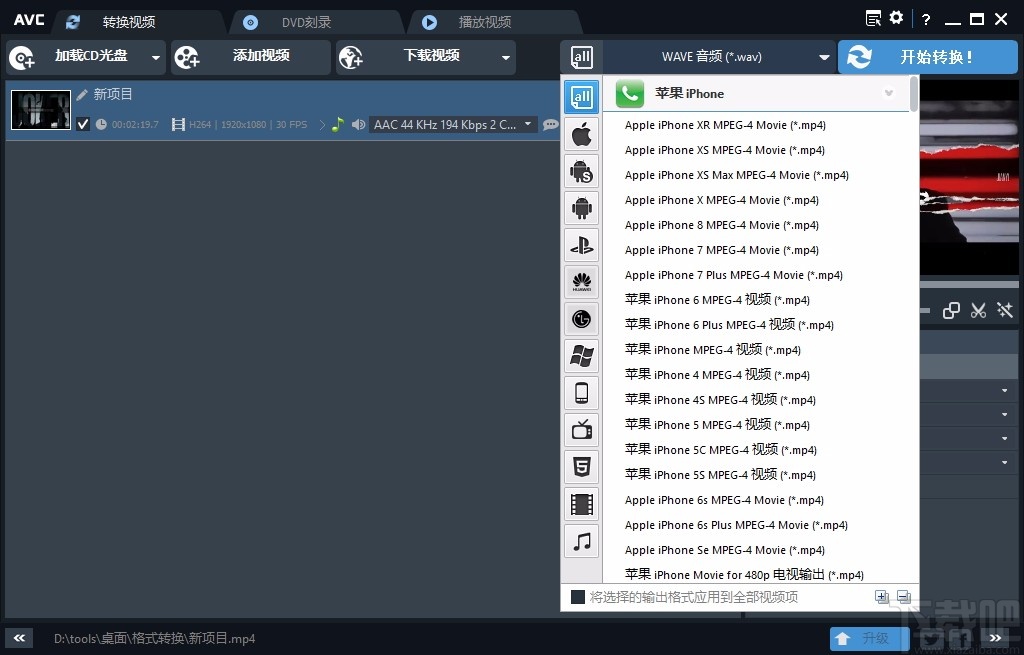1024x655 pixels.
Task: Open program settings via gear icon
Action: pyautogui.click(x=895, y=17)
